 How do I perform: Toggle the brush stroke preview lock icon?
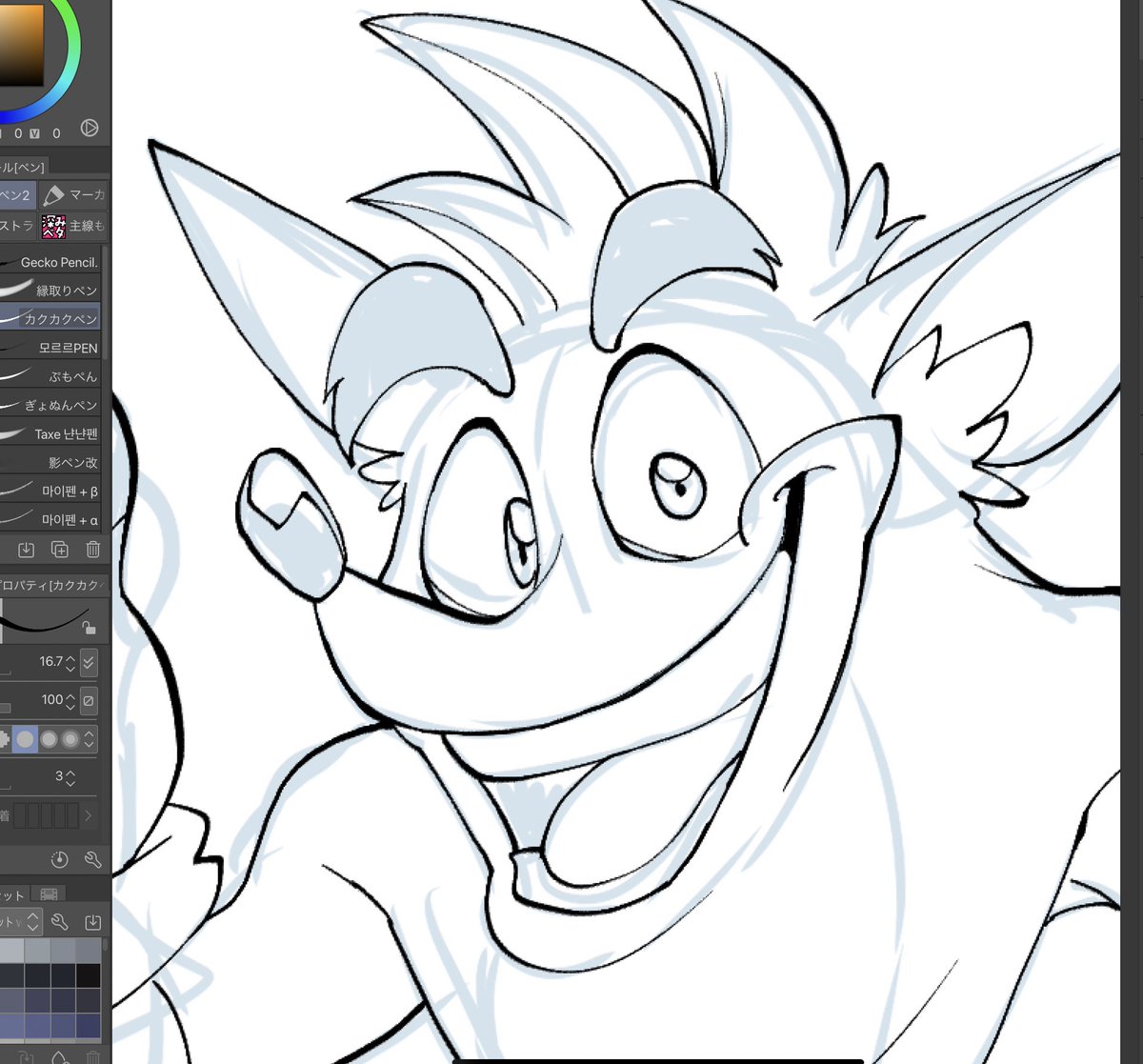(89, 627)
